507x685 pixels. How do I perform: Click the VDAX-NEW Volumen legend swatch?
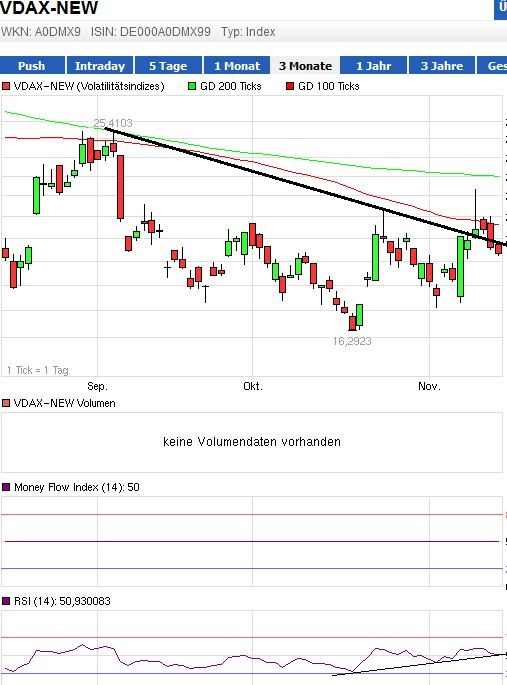pos(6,403)
